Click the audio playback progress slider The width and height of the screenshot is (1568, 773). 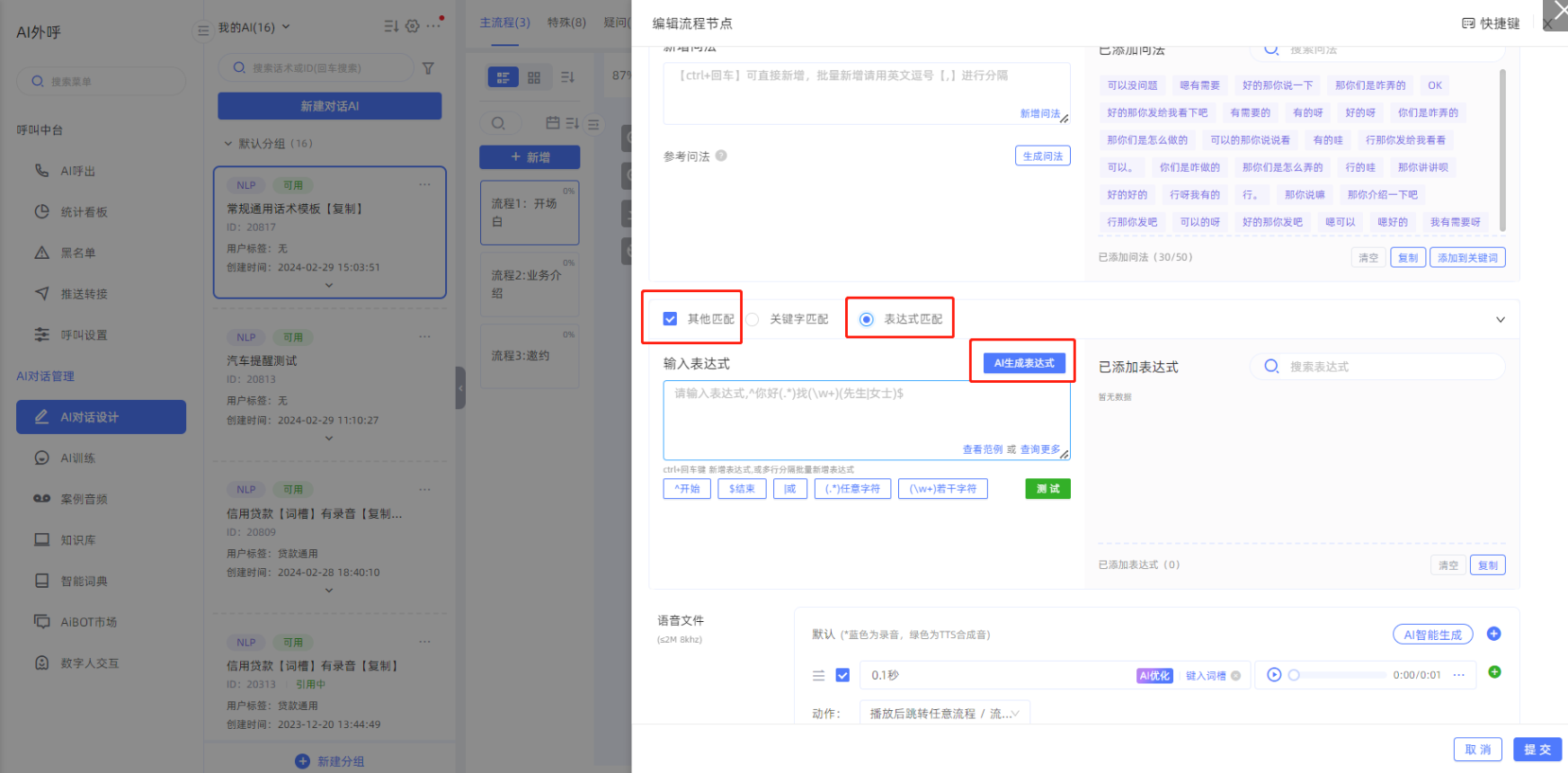pos(1339,675)
